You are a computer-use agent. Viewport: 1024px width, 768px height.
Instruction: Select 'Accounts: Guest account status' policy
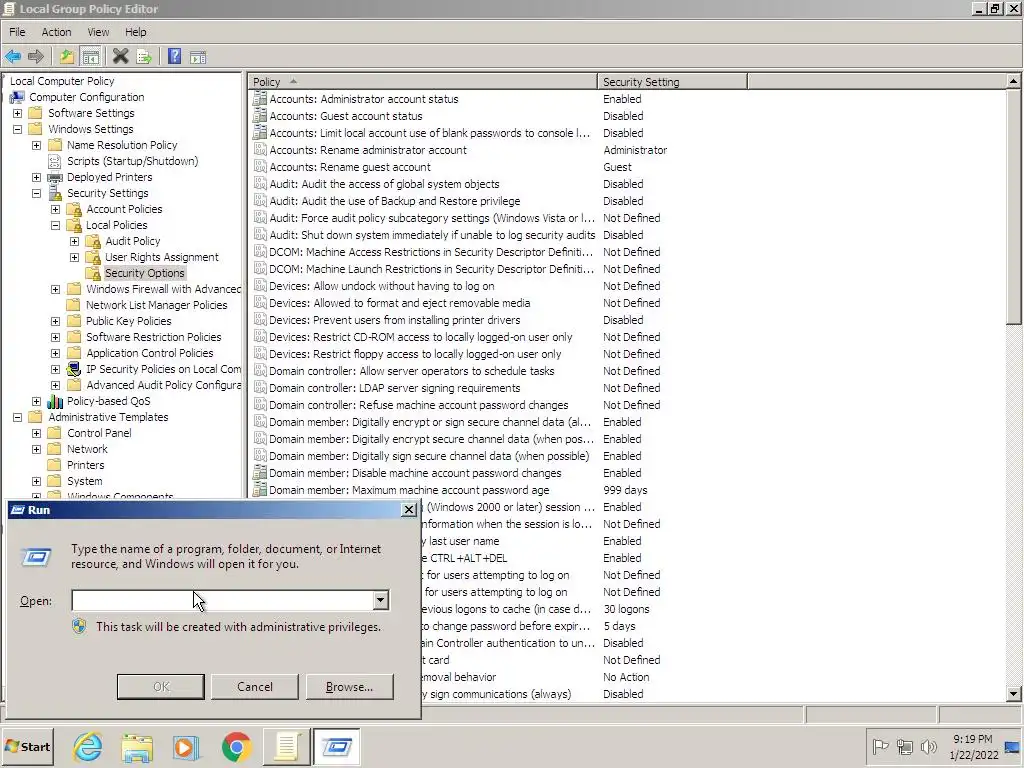click(x=345, y=116)
